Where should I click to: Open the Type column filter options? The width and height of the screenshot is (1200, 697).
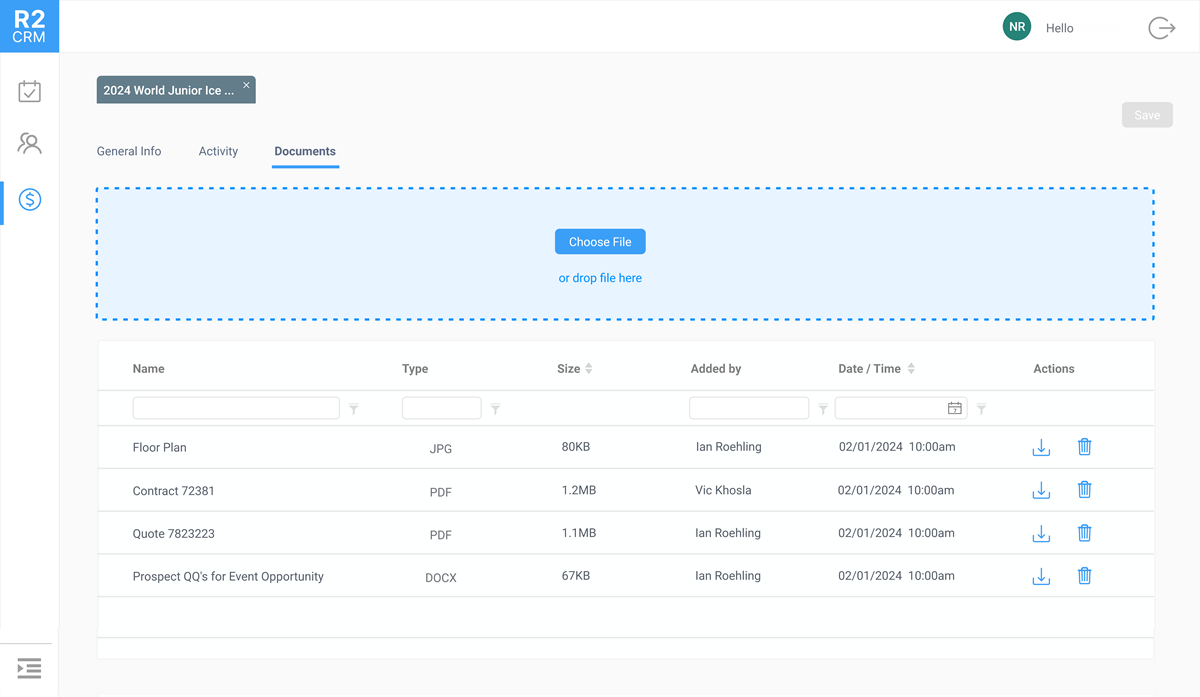(x=496, y=409)
